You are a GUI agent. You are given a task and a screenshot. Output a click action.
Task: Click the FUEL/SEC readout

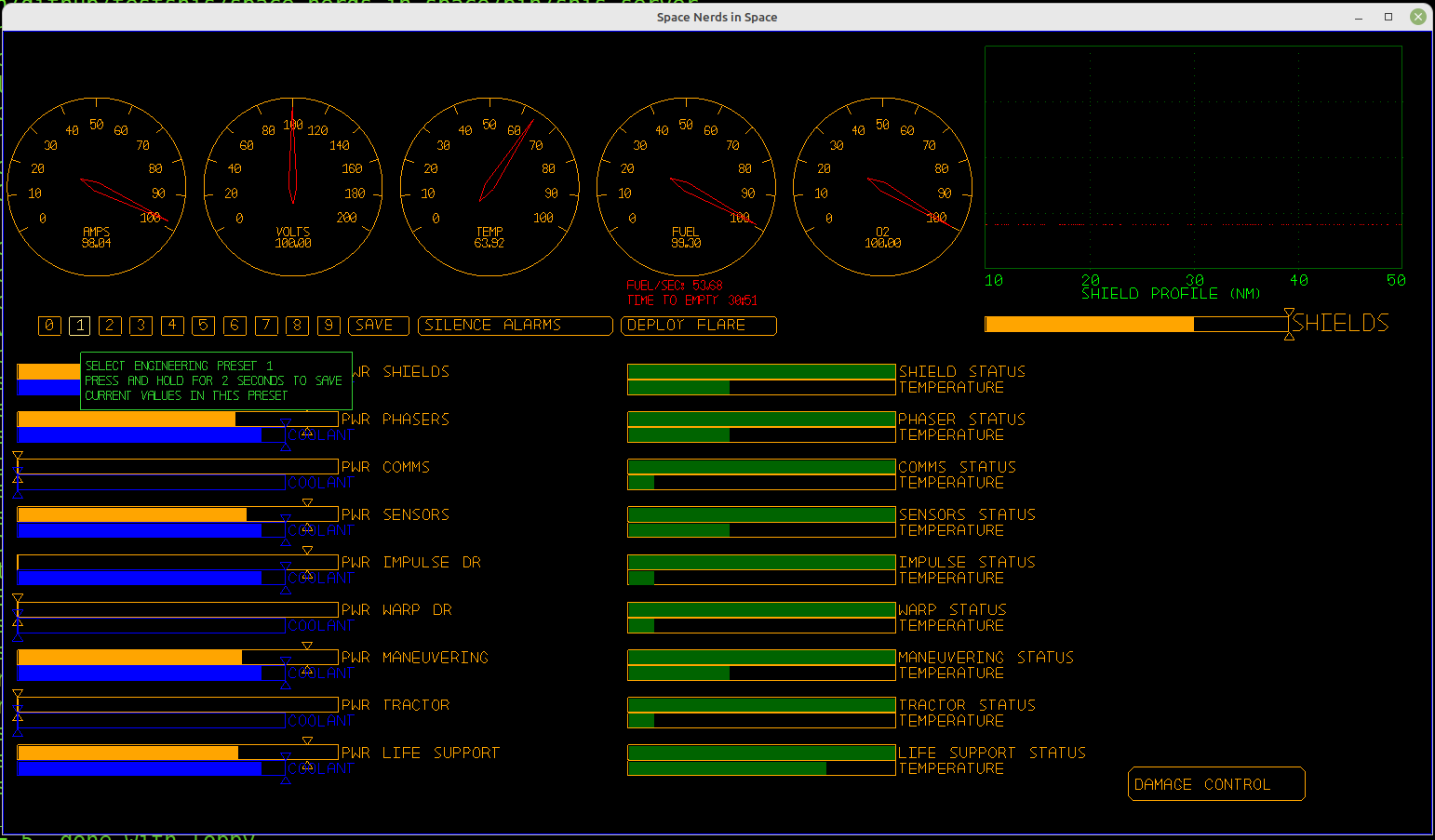675,286
